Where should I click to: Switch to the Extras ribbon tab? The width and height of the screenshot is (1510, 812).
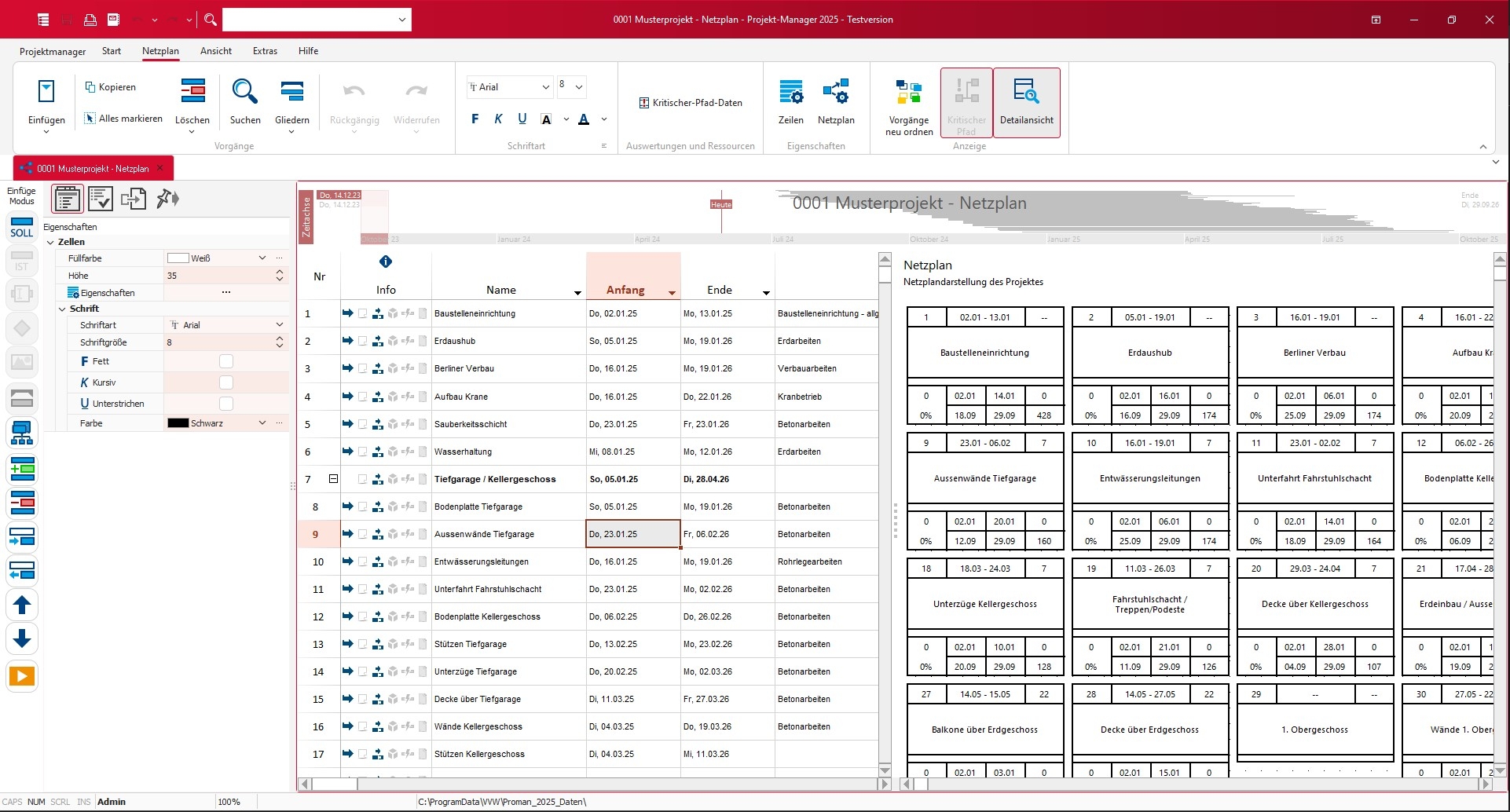pyautogui.click(x=265, y=51)
